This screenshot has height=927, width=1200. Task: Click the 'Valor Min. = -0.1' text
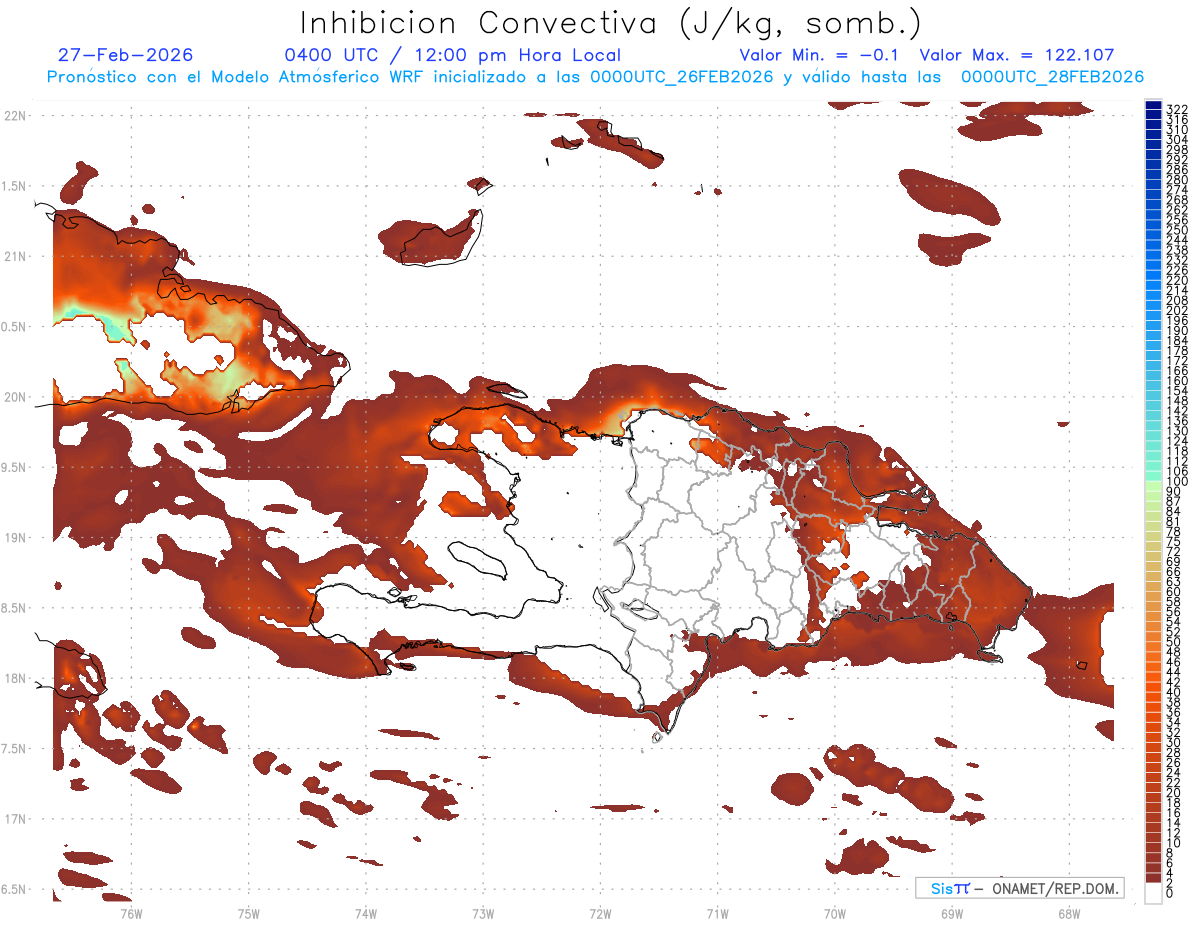(x=820, y=56)
